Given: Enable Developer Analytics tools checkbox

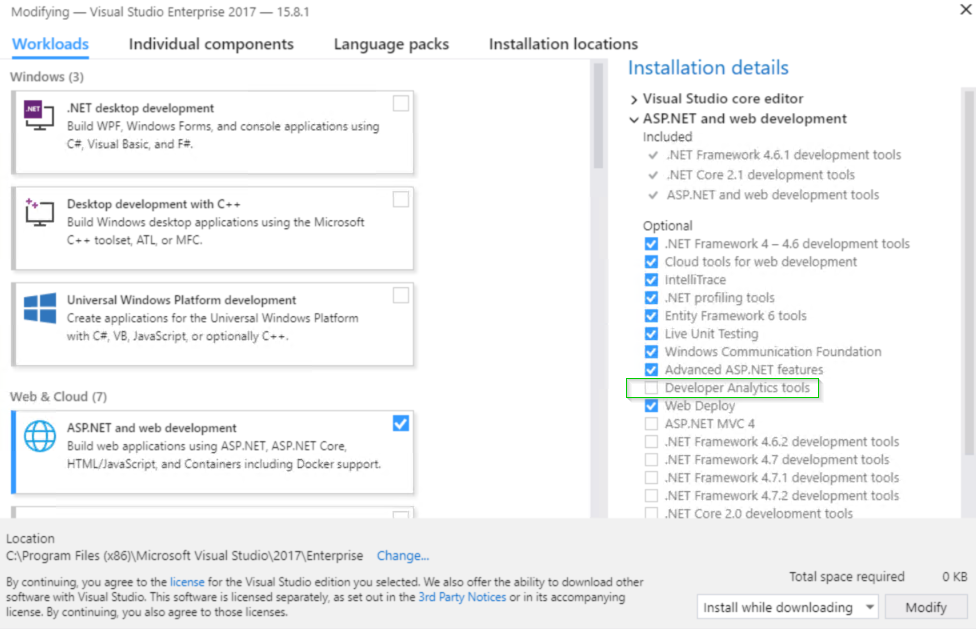Looking at the screenshot, I should point(651,388).
